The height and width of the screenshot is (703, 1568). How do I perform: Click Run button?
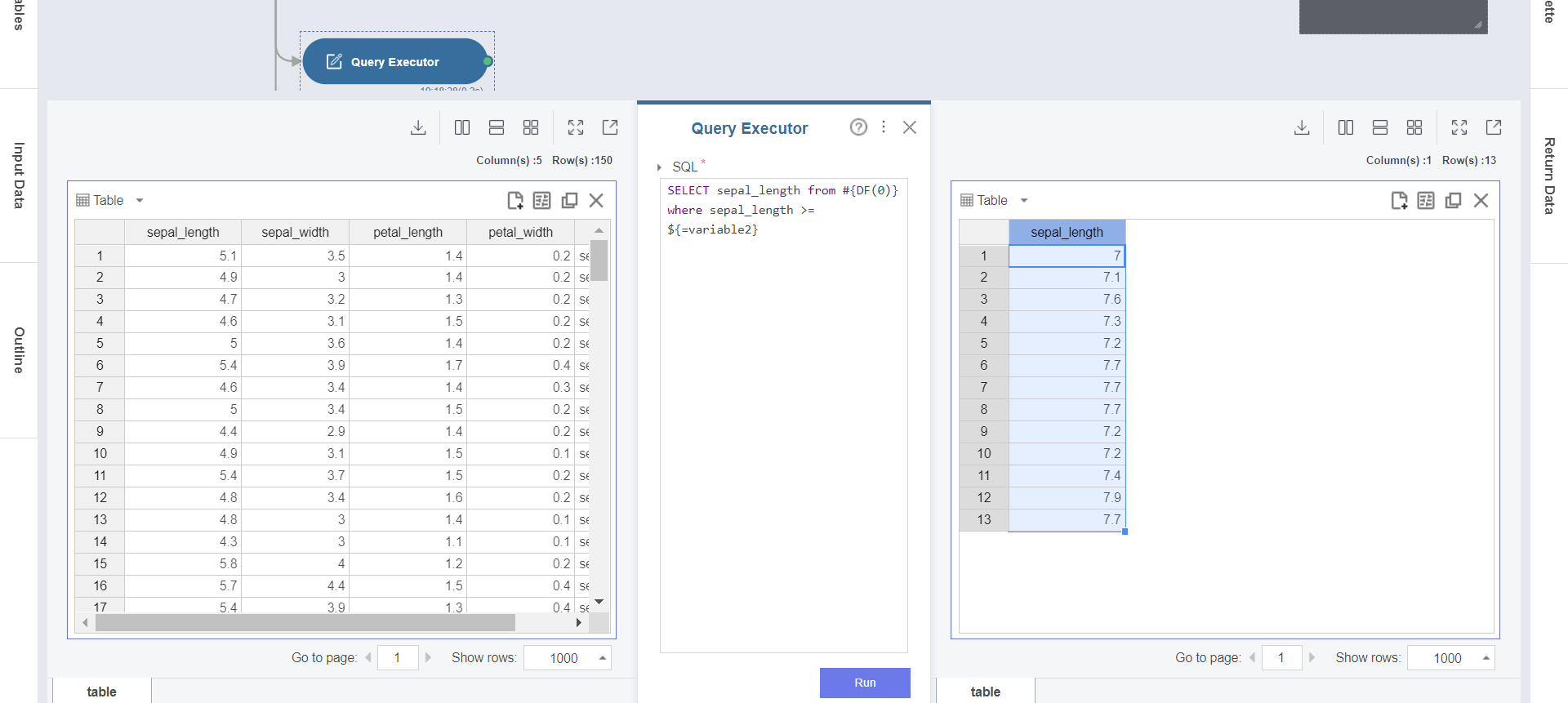(865, 683)
